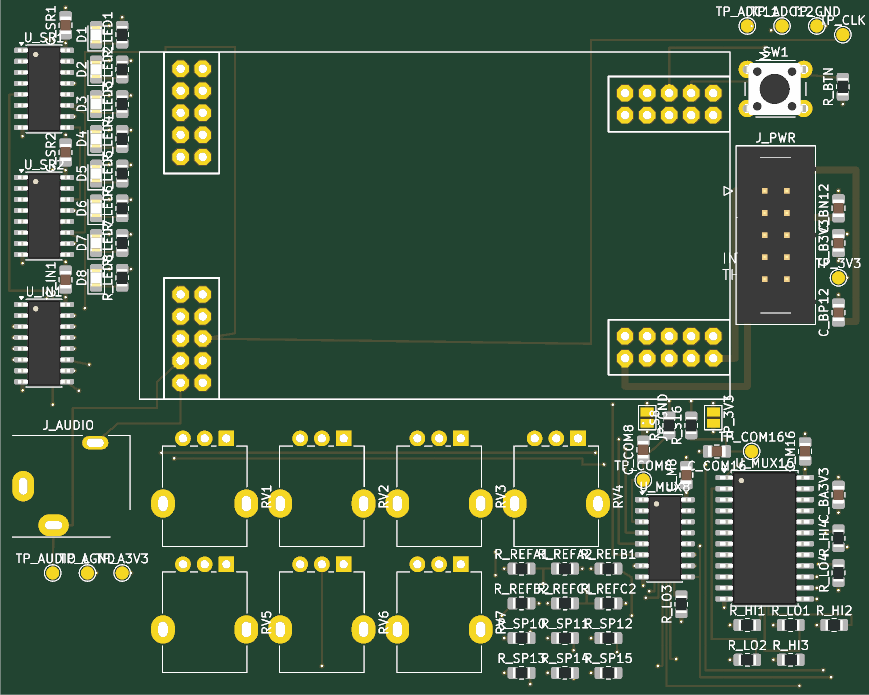Select the U_SR2 shift register chip
The height and width of the screenshot is (695, 869).
click(44, 216)
